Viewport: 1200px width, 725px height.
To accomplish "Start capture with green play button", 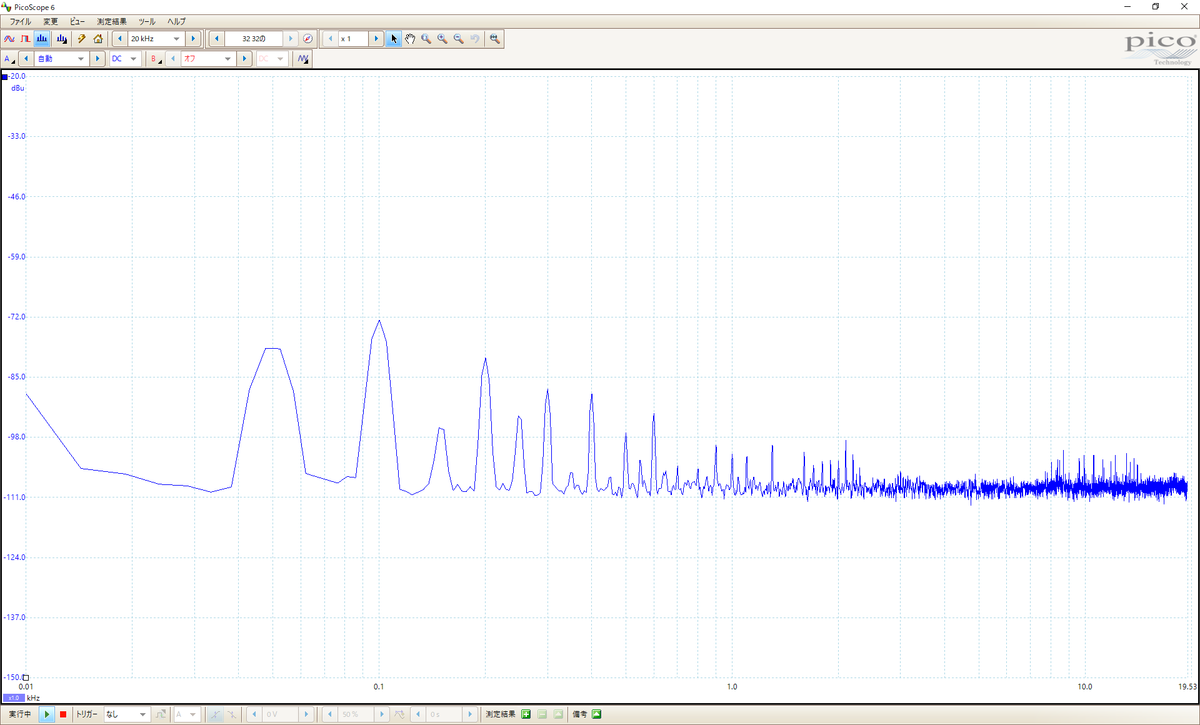I will (x=47, y=714).
